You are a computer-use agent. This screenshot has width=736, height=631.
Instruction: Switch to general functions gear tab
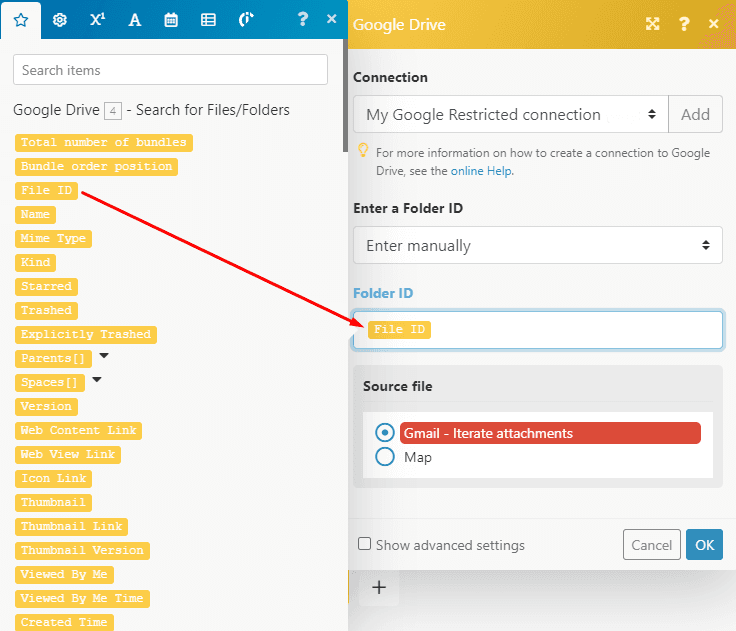pyautogui.click(x=59, y=20)
